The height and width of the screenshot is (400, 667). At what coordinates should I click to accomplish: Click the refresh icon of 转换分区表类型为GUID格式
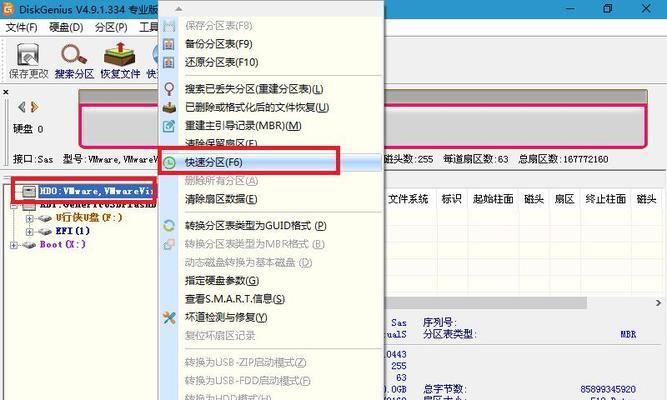pyautogui.click(x=169, y=226)
